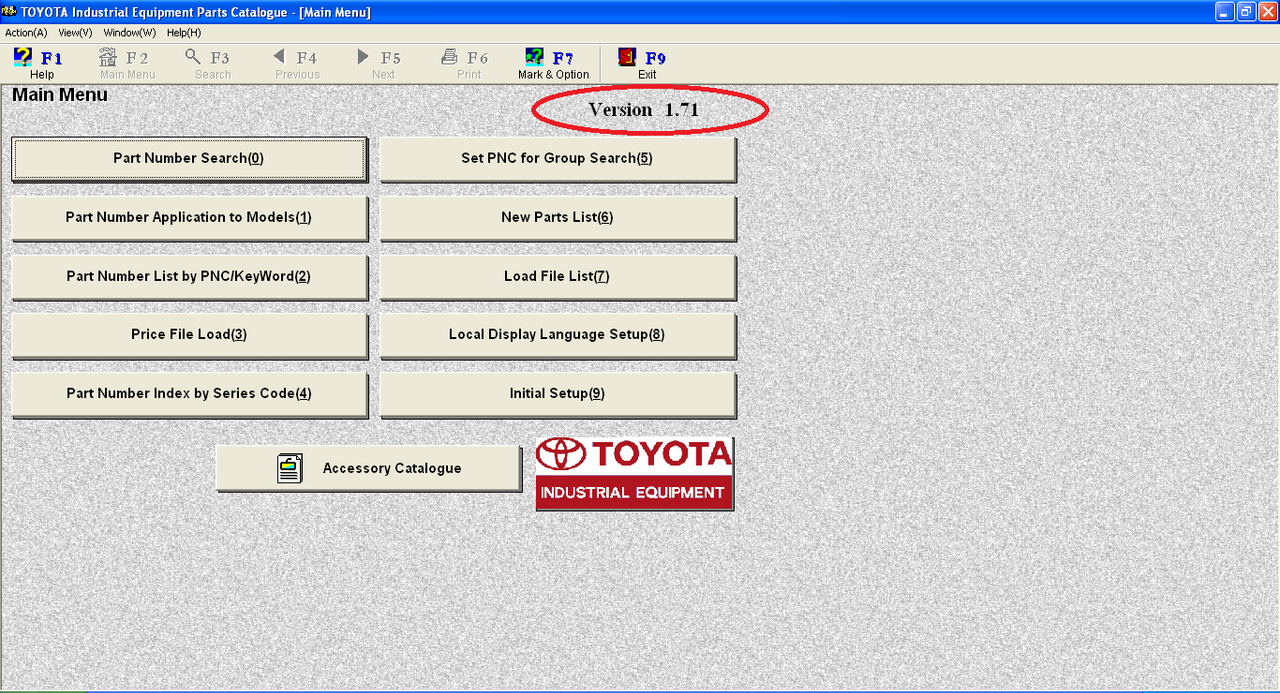1280x693 pixels.
Task: Open the New Parts List(6)
Action: pos(557,218)
